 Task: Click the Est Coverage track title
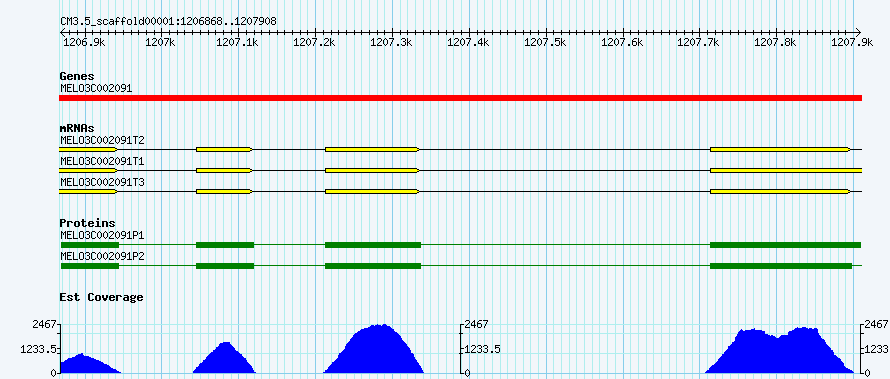pos(102,297)
